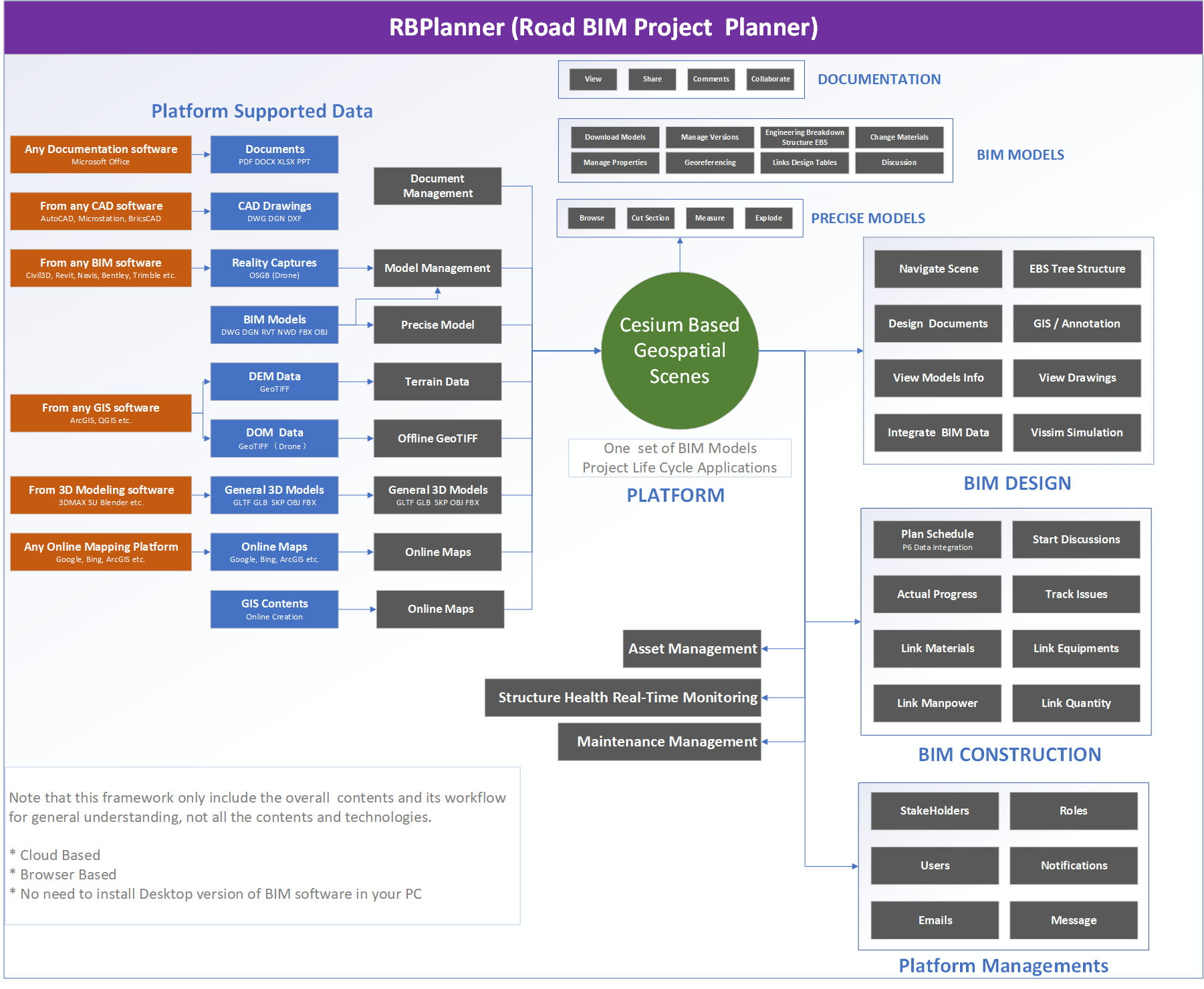Select Track Issues box

pos(1076,594)
